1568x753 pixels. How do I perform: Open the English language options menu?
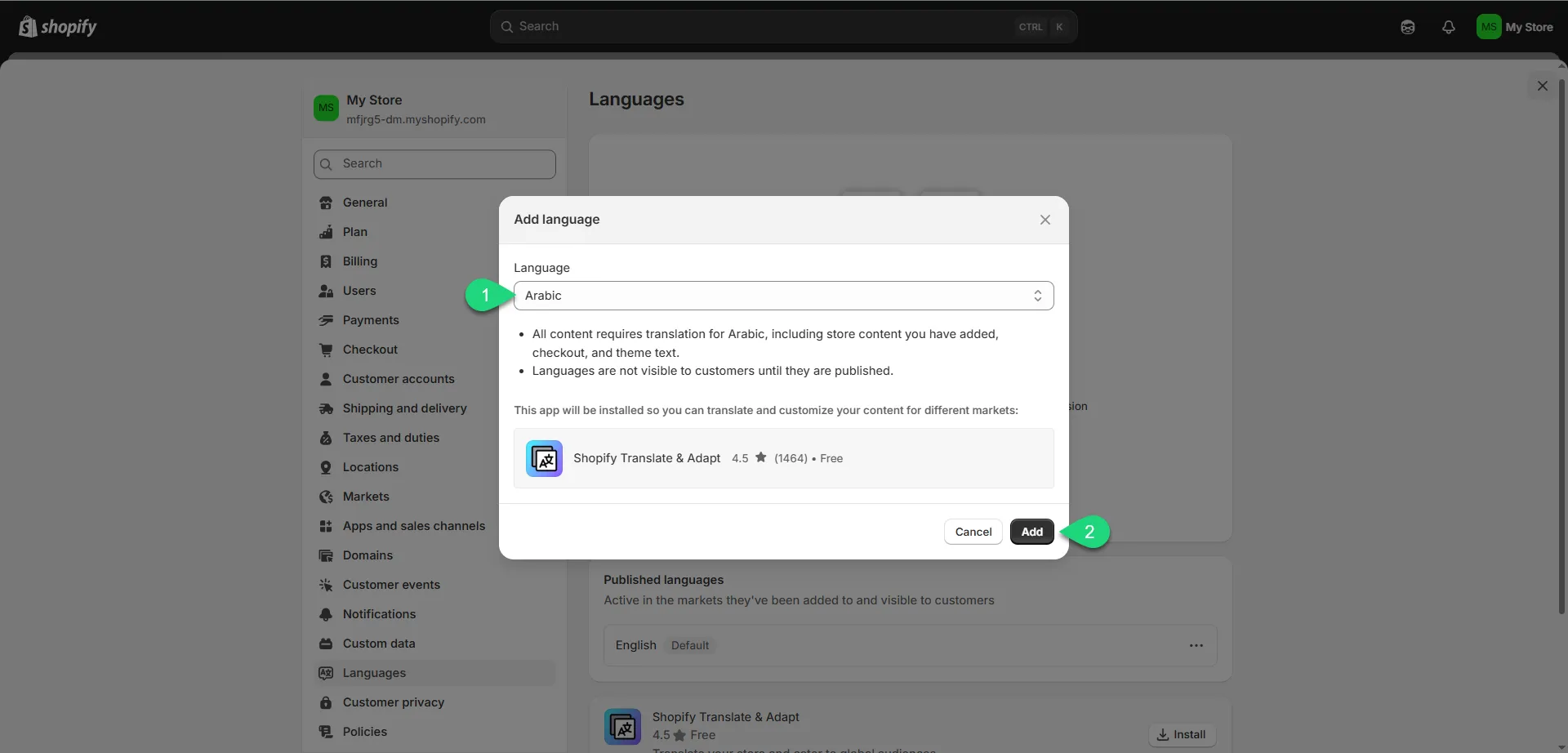click(1196, 645)
